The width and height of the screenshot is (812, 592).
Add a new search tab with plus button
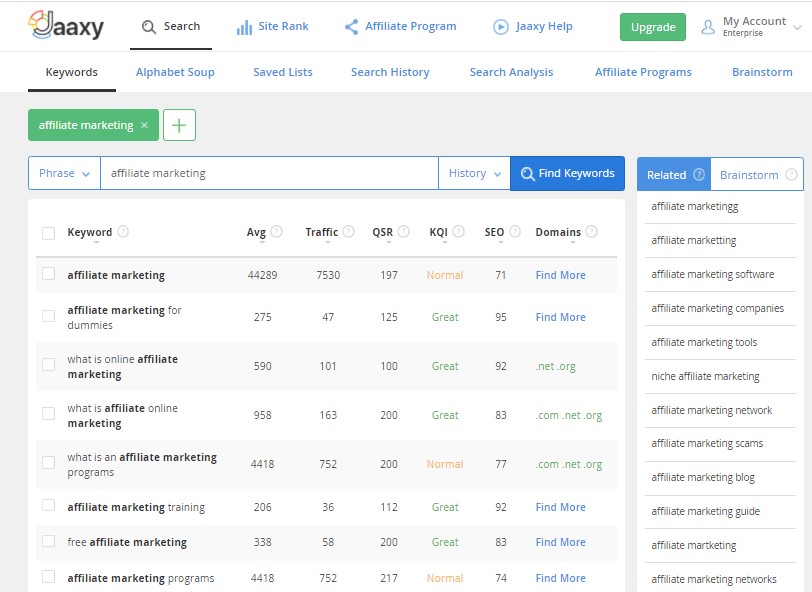[x=179, y=125]
